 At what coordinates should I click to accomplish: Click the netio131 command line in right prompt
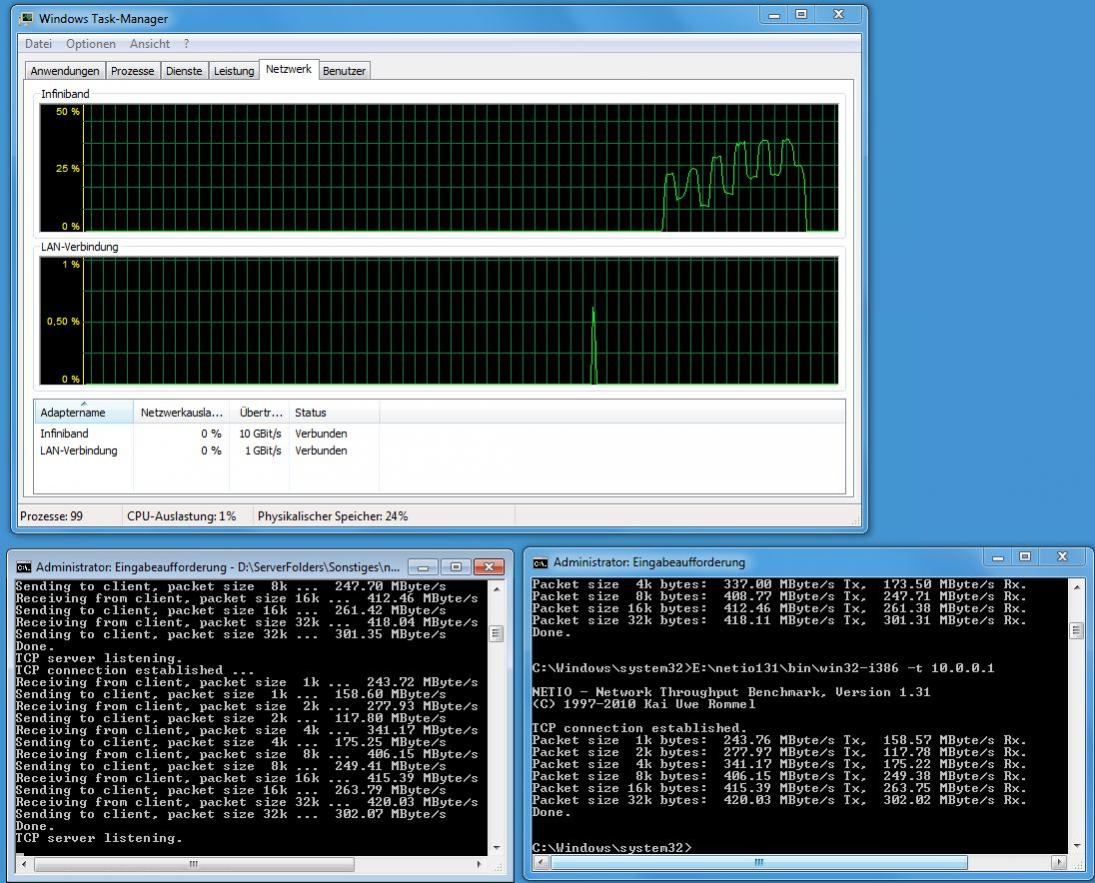click(x=763, y=668)
